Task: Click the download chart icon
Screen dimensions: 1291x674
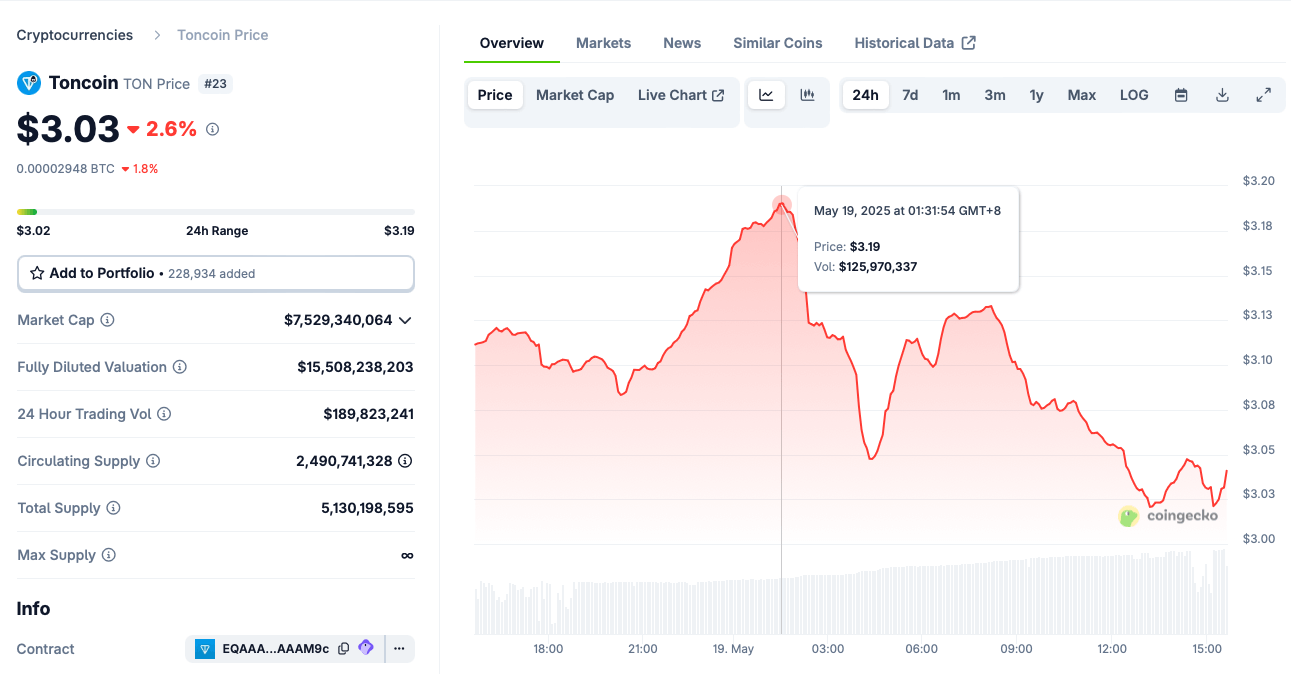Action: pyautogui.click(x=1222, y=94)
